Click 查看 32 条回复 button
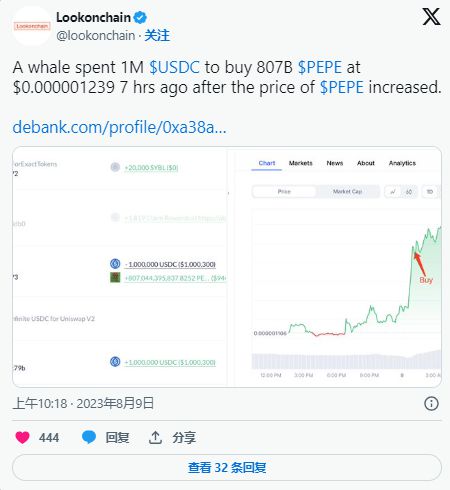 coord(227,467)
